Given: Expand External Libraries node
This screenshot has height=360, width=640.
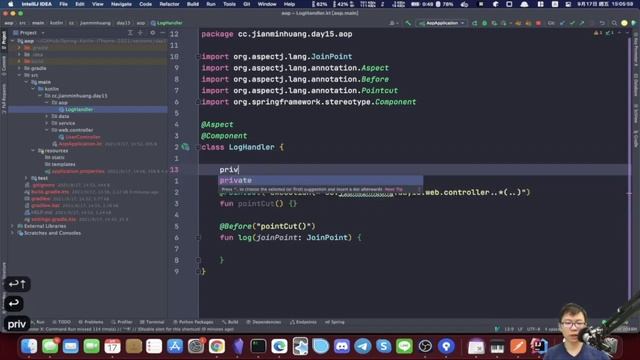Looking at the screenshot, I should pos(13,226).
